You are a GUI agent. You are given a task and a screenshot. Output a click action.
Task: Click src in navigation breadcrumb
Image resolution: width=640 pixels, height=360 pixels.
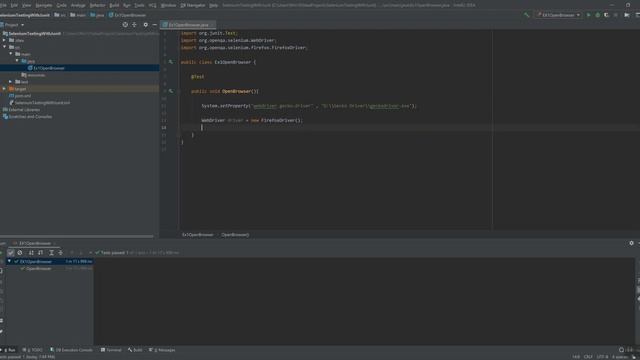click(60, 15)
